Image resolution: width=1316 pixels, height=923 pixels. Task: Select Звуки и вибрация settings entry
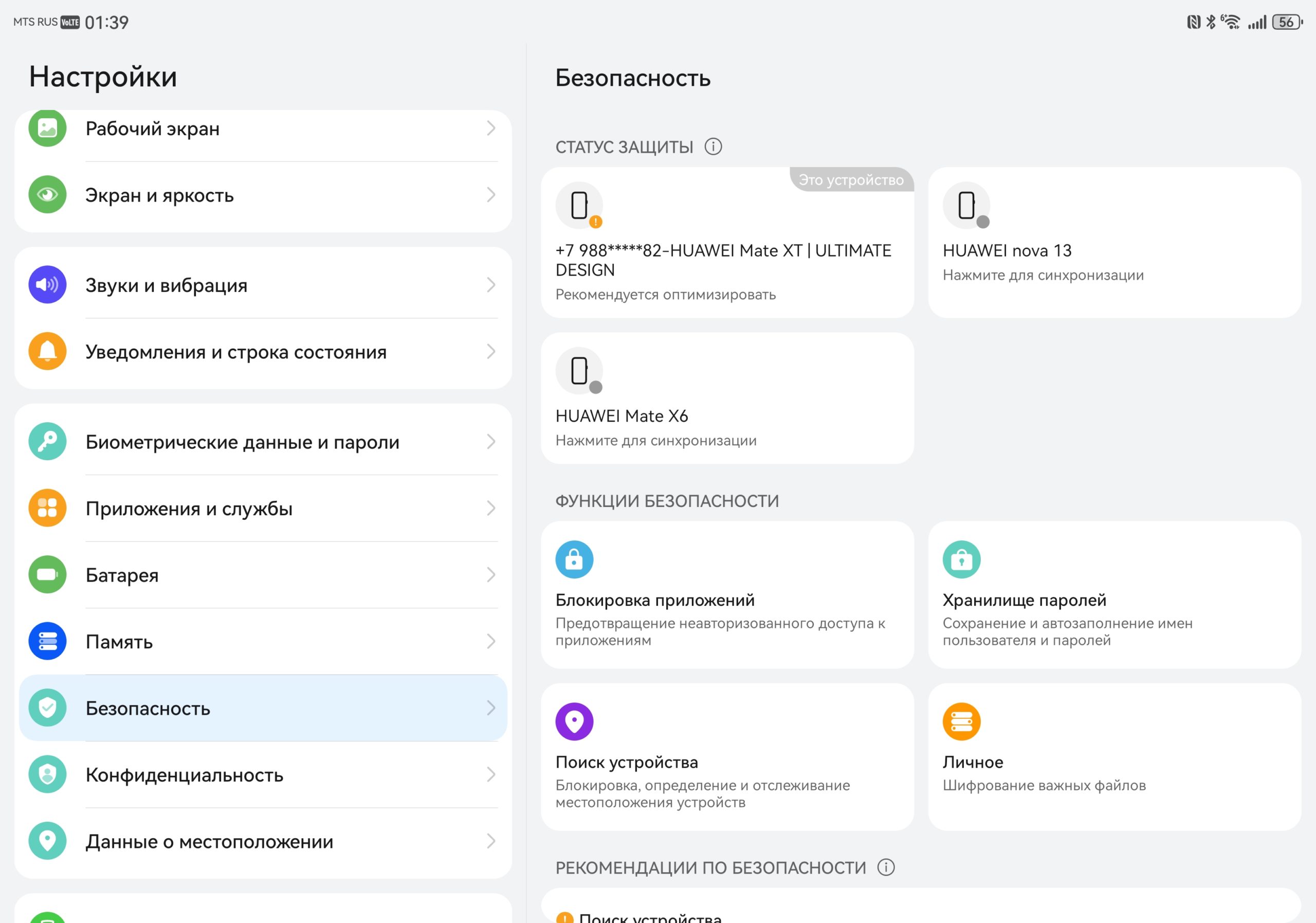point(263,284)
